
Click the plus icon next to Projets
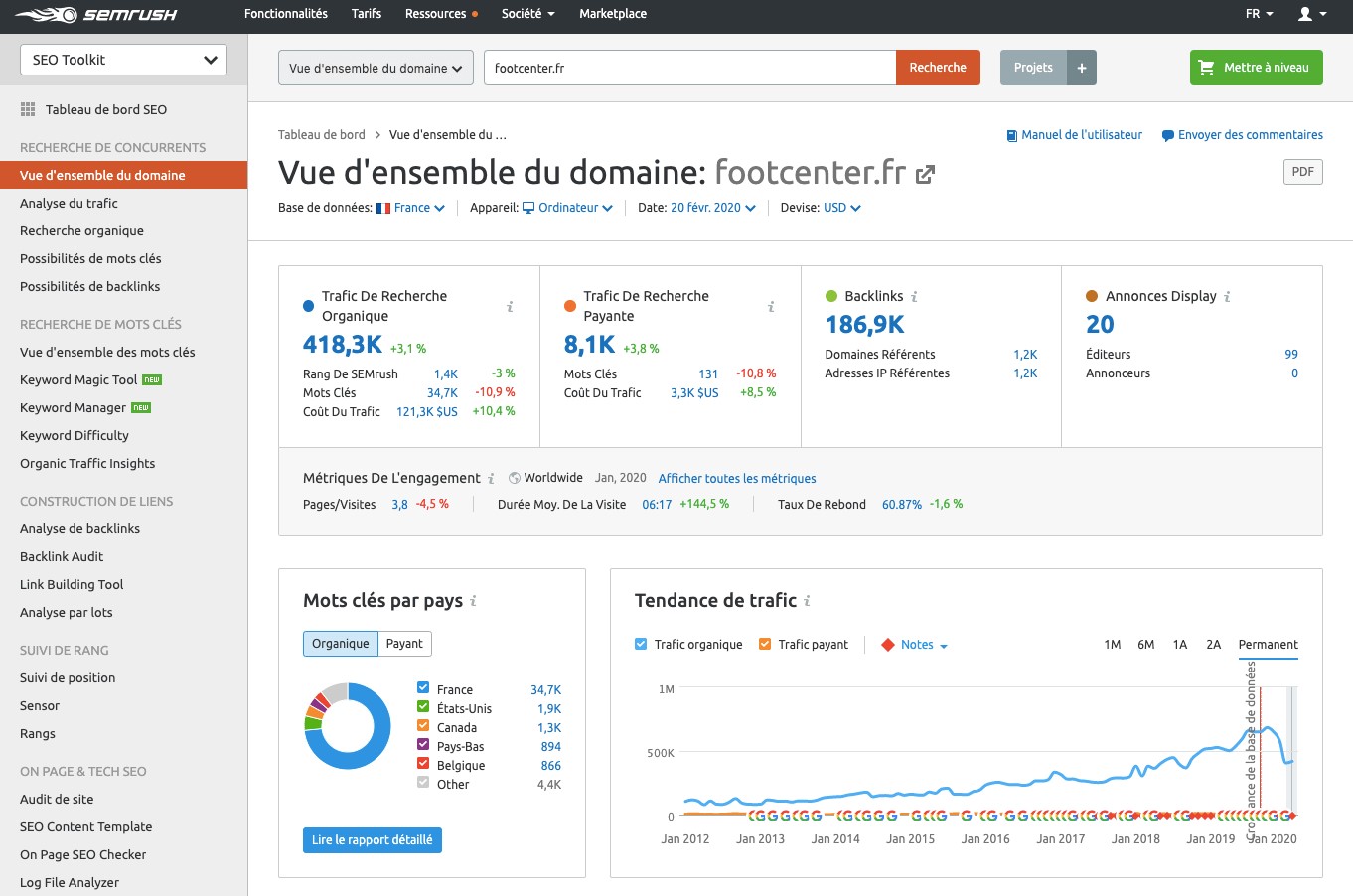[1082, 68]
